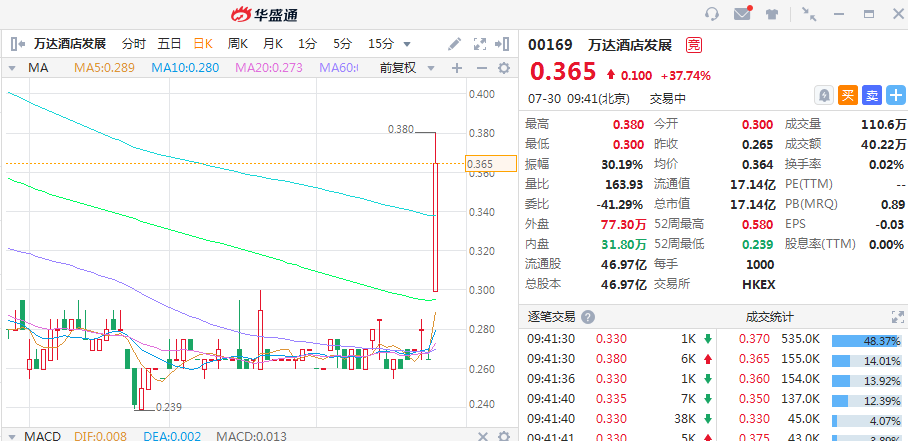Expand MA indicator dropdown arrow
This screenshot has height=441, width=908.
[12, 68]
